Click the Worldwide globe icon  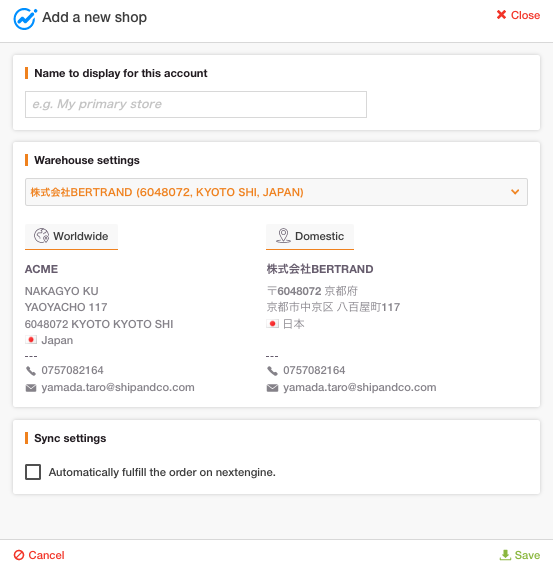(x=41, y=236)
